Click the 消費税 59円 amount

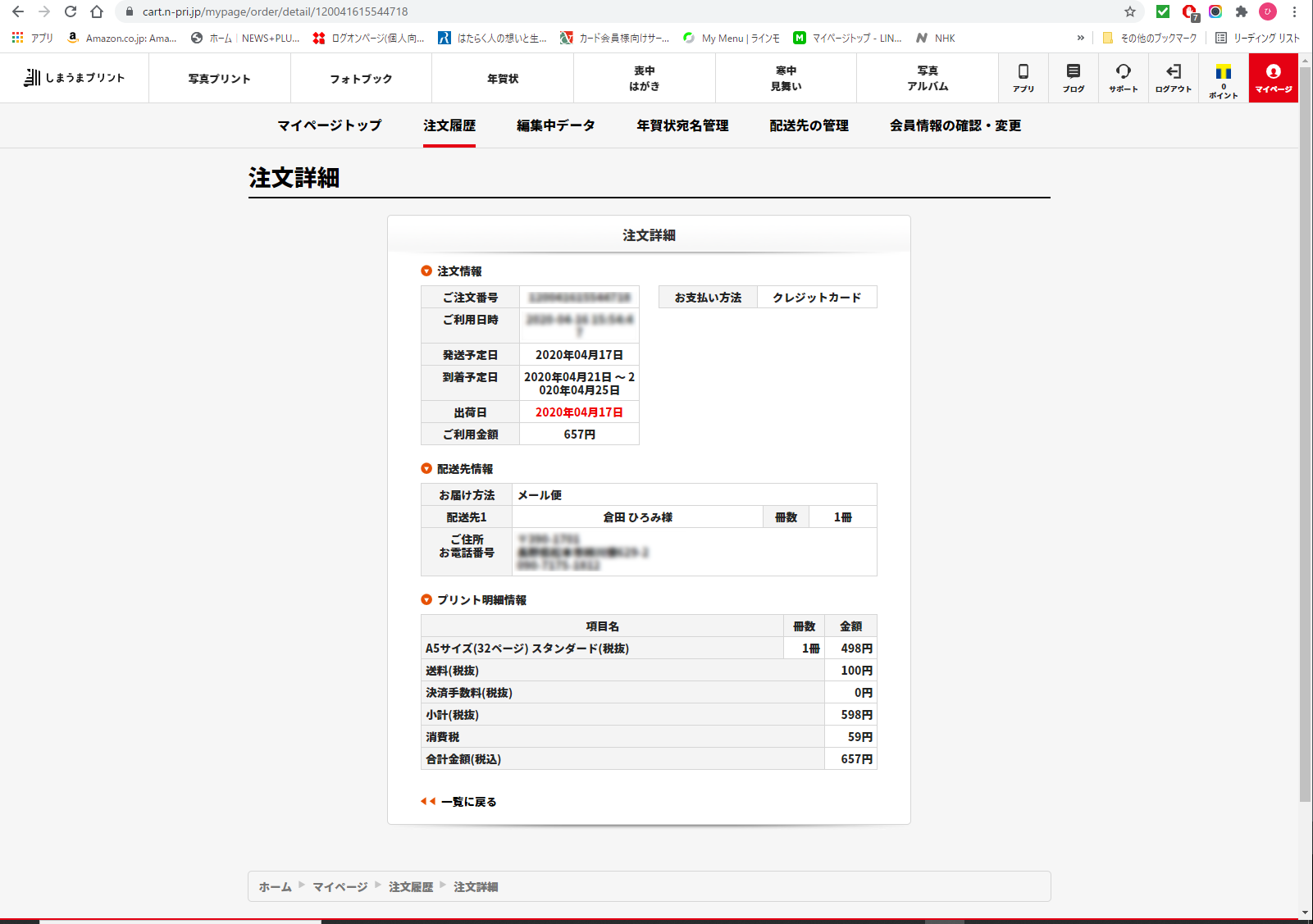[859, 737]
